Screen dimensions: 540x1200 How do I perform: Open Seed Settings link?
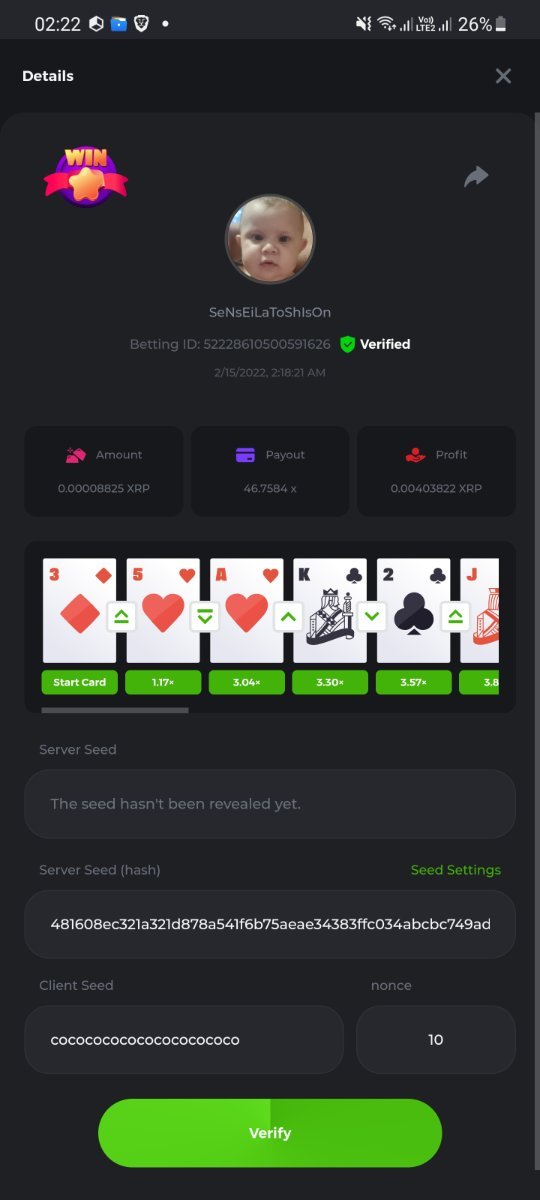coord(456,870)
